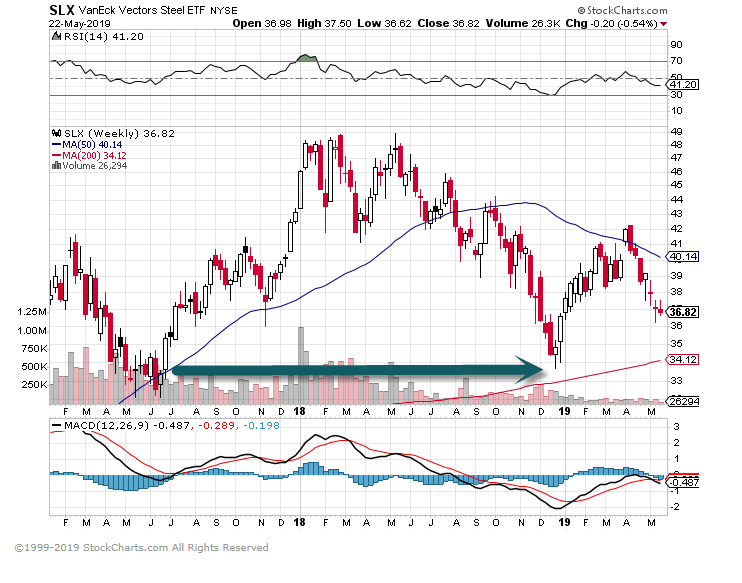Click the Chg -0.20 (-0.54%) value
The image size is (742, 583).
point(611,23)
